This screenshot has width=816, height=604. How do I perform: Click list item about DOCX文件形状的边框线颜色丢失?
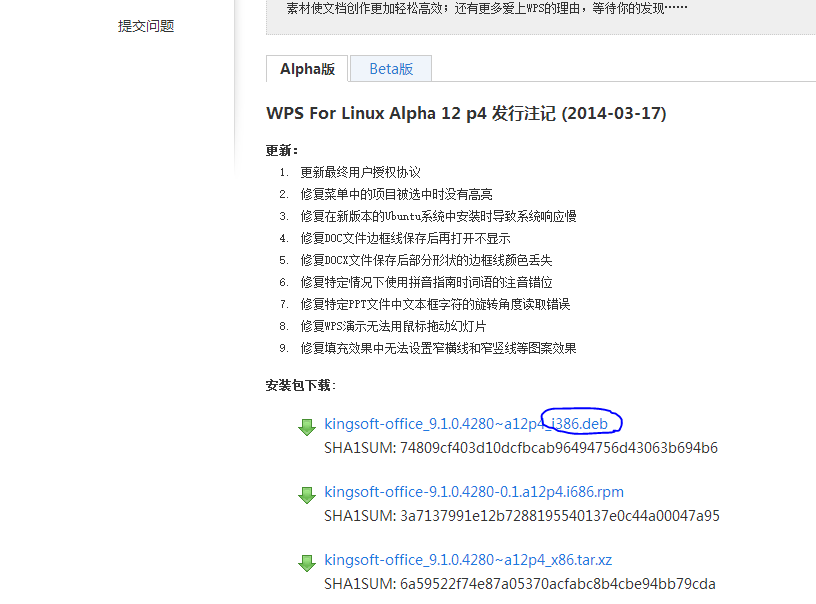pos(426,260)
